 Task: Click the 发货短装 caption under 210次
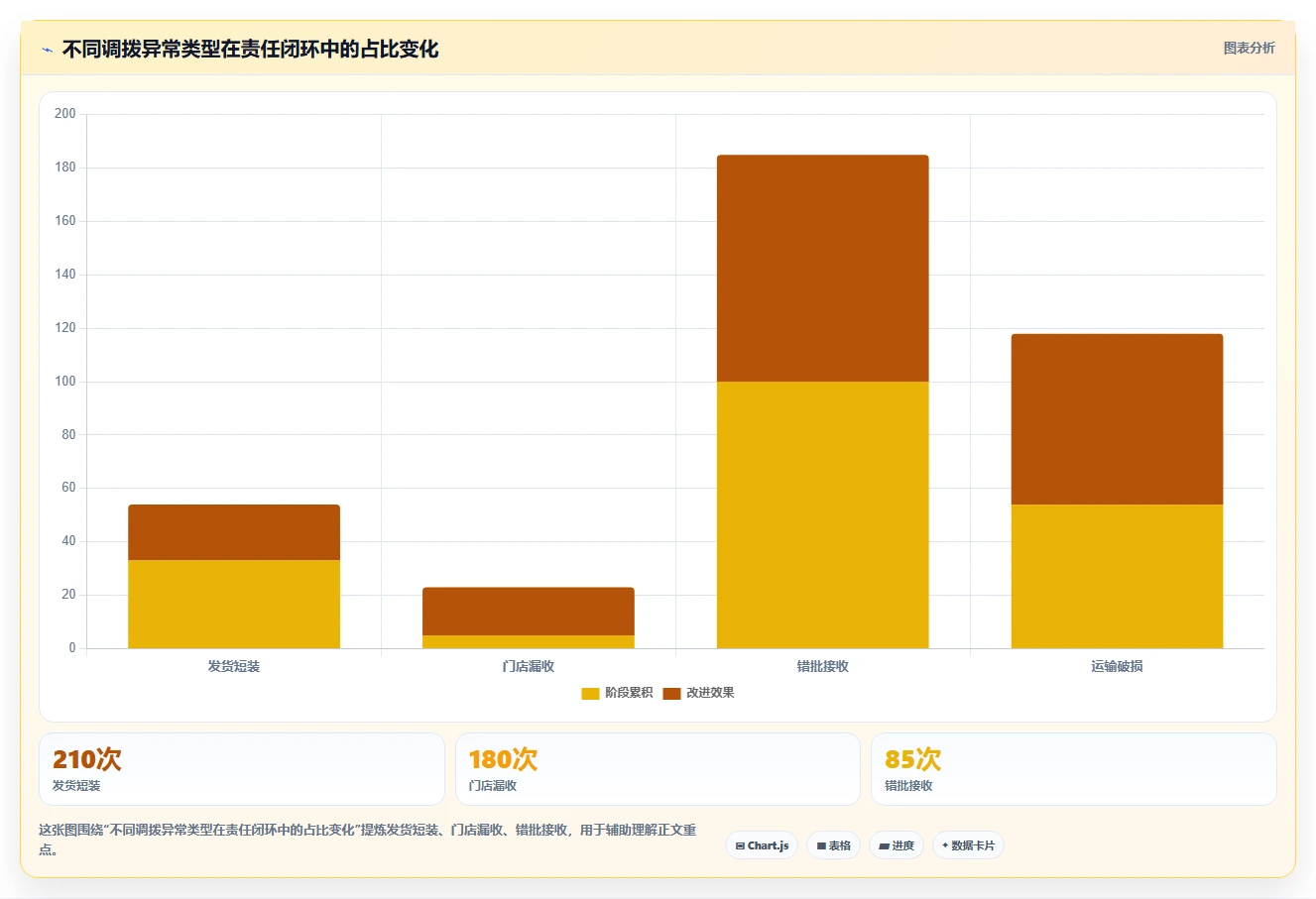(76, 786)
